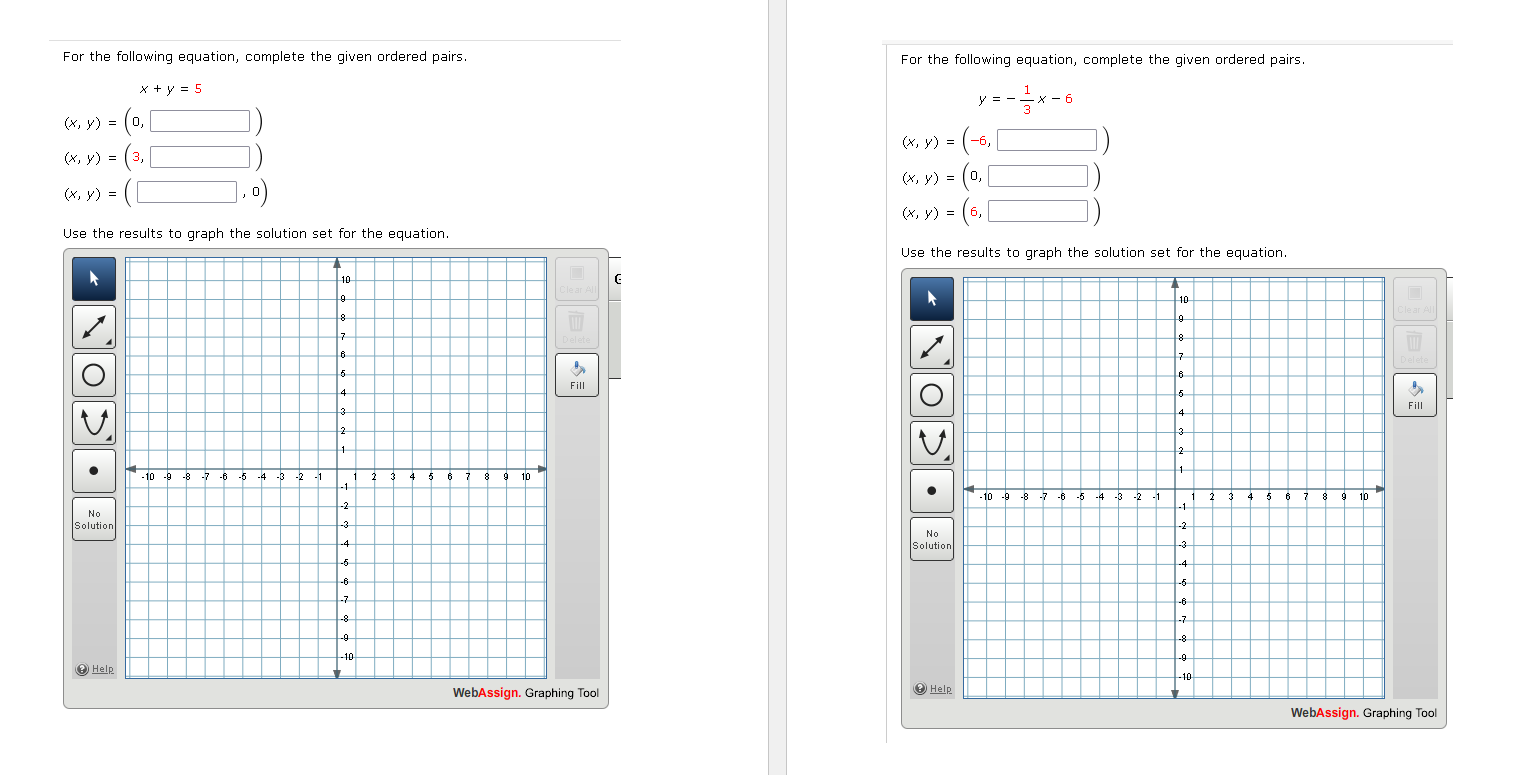Open the line tool variants on the right graph

[945, 360]
